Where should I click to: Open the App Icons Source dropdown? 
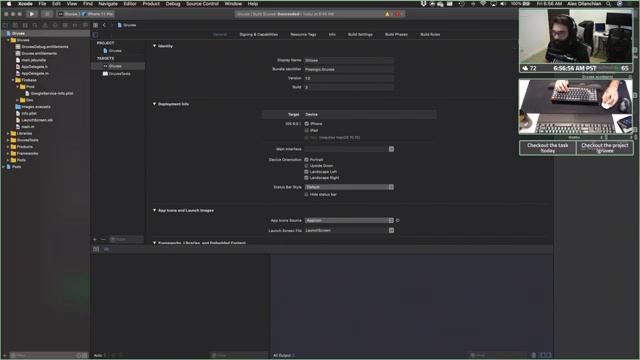point(349,220)
